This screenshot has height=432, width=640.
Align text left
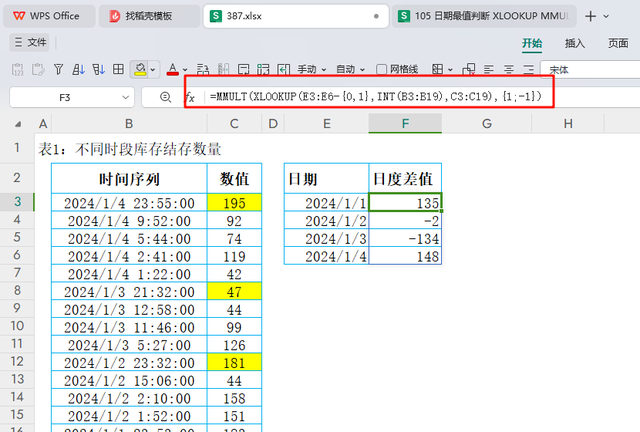[489, 69]
